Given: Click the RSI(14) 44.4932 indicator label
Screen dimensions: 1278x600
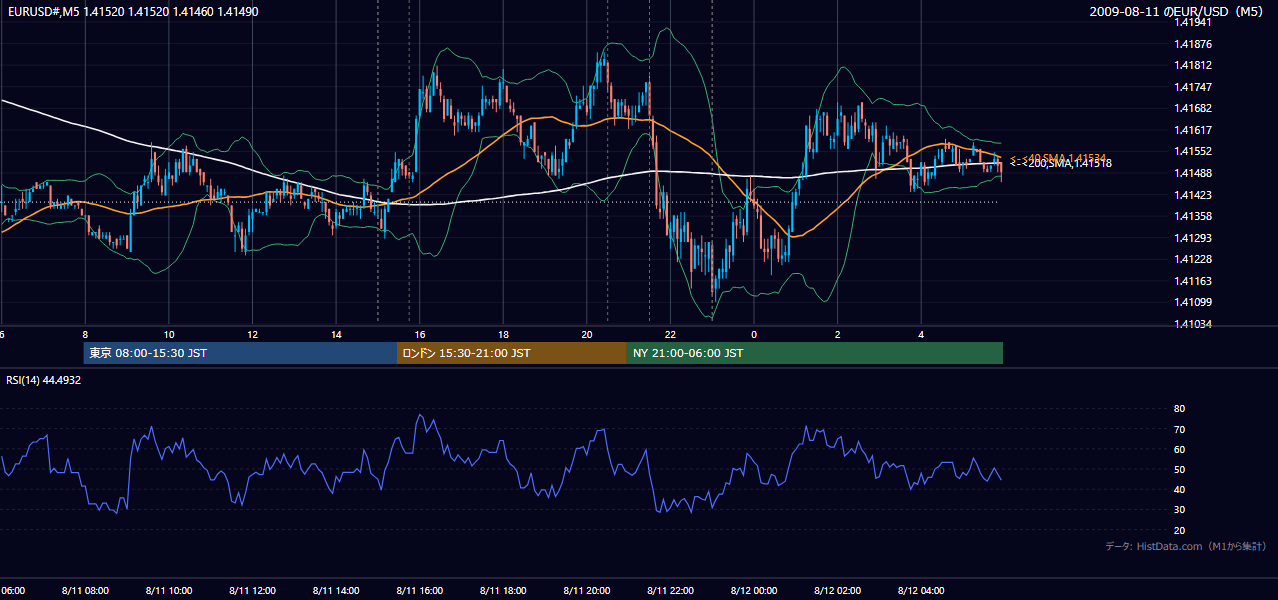Looking at the screenshot, I should pos(44,380).
